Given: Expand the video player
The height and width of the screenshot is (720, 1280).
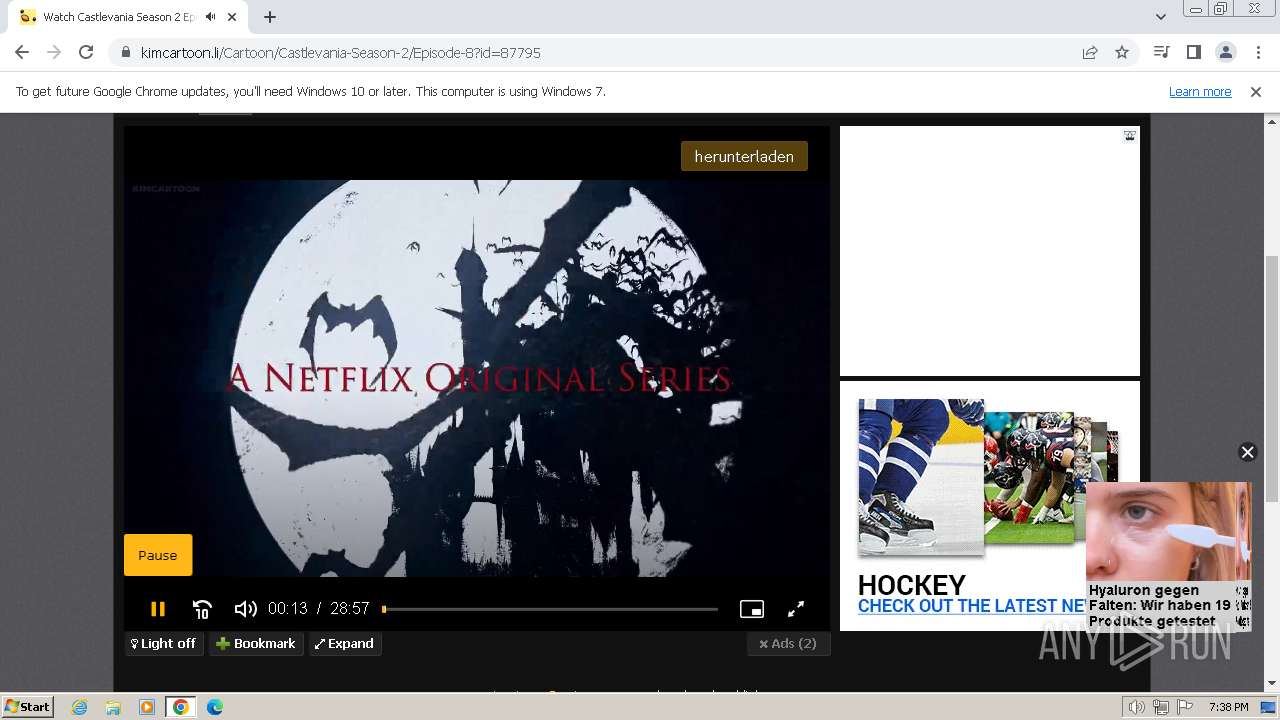Looking at the screenshot, I should pos(345,644).
